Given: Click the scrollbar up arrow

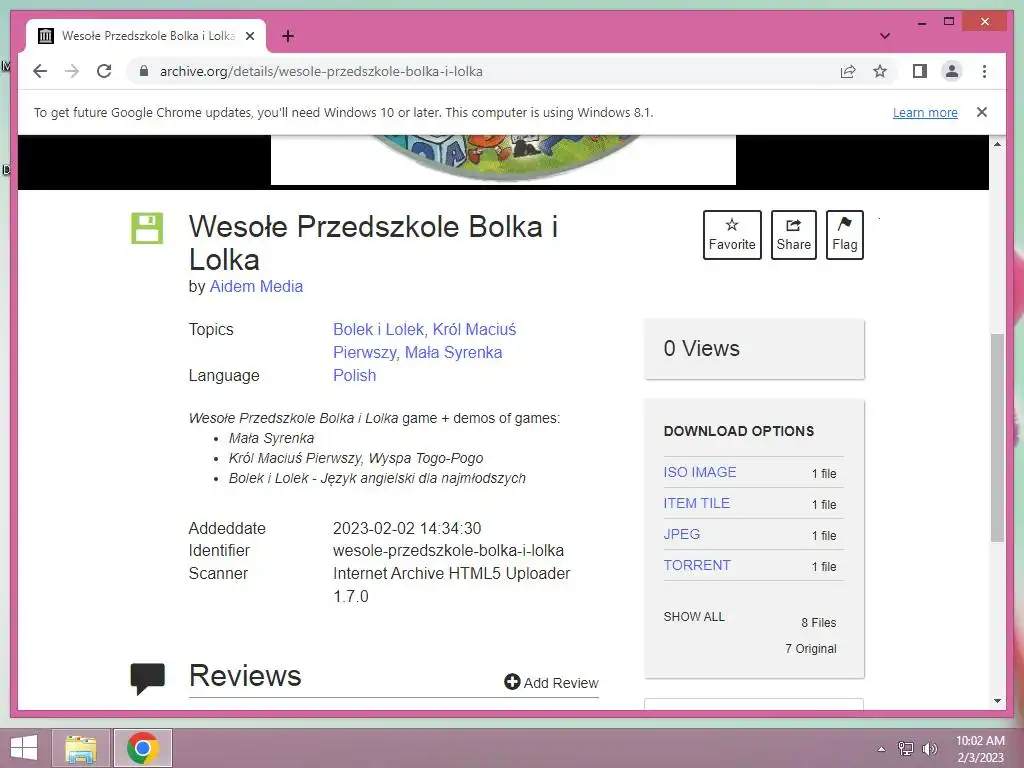Looking at the screenshot, I should (997, 144).
